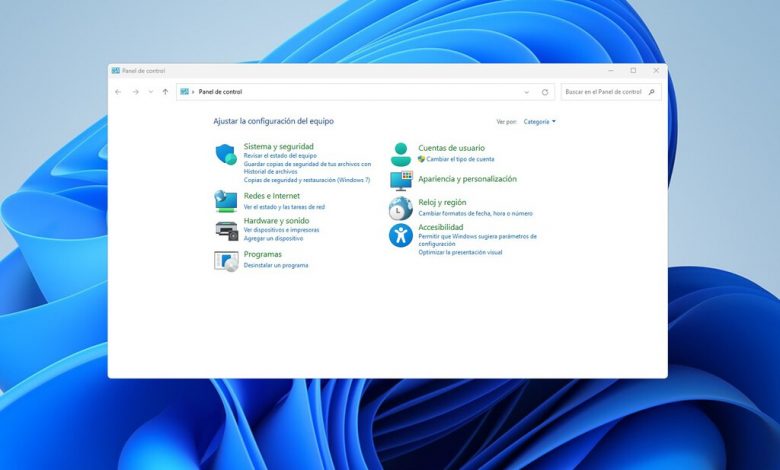Click Permitir que Windows sugiera parámetros de configuración
This screenshot has width=780, height=470.
tap(478, 240)
